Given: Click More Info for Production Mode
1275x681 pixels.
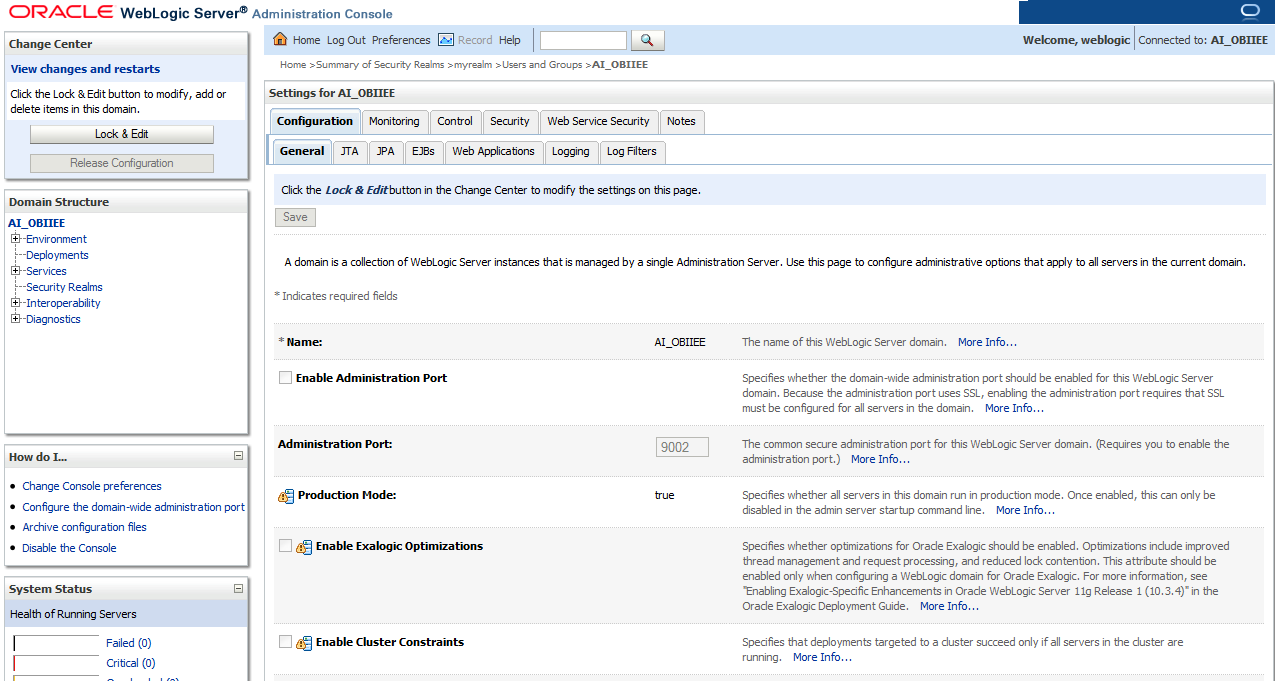Looking at the screenshot, I should pyautogui.click(x=1025, y=510).
